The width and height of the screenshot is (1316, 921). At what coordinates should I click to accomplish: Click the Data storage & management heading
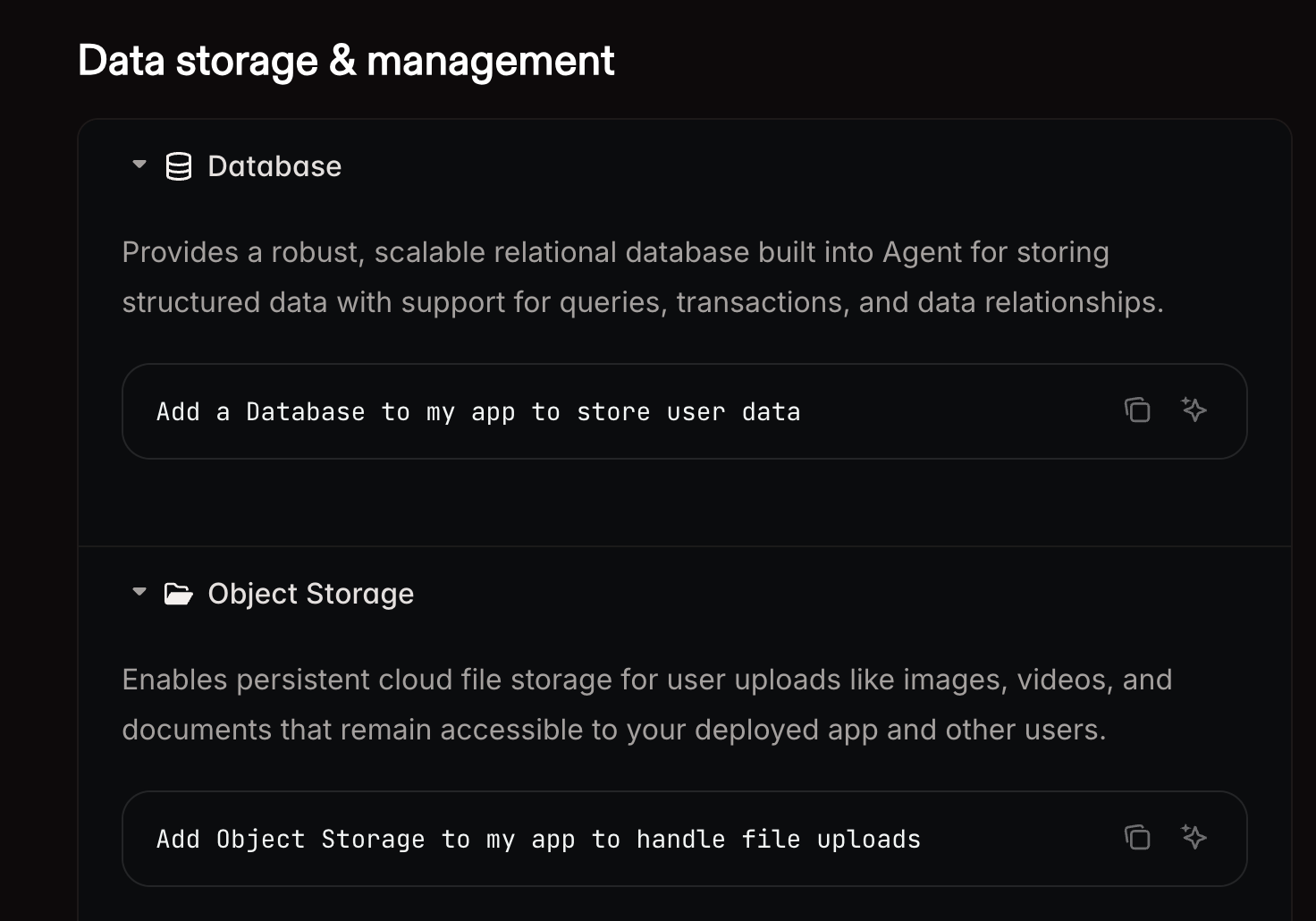(346, 61)
